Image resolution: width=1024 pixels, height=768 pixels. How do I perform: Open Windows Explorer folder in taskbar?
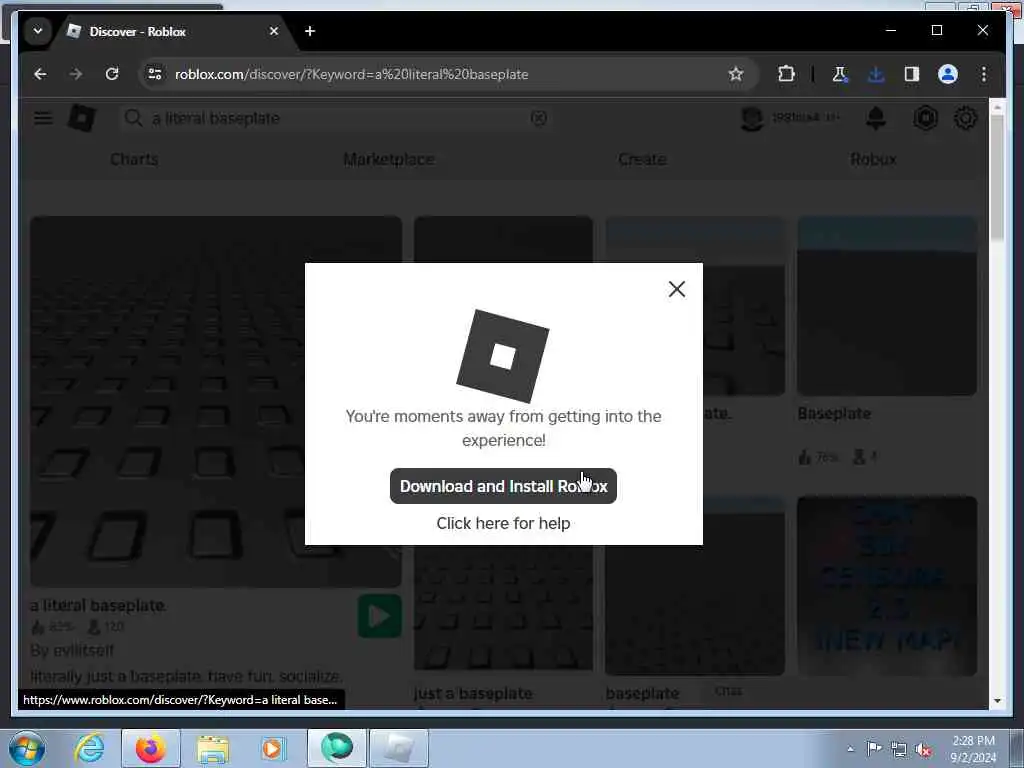click(213, 748)
